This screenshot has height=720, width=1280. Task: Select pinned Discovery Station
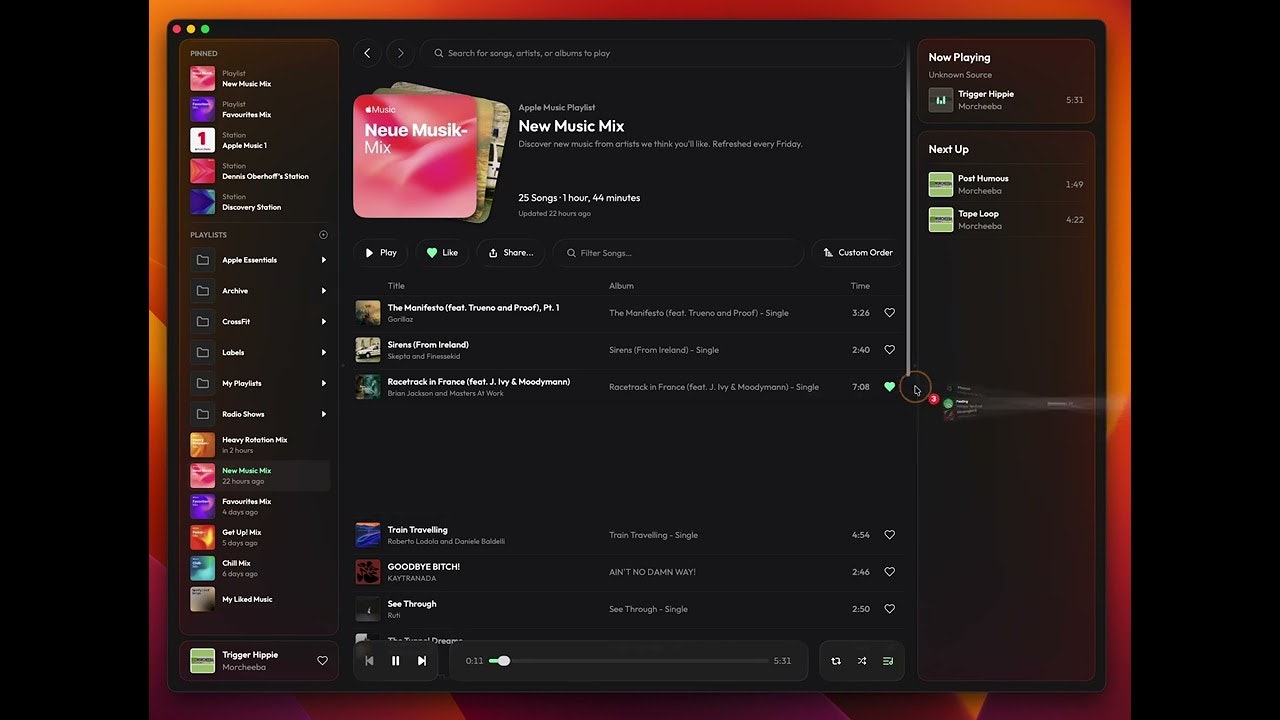(x=251, y=202)
